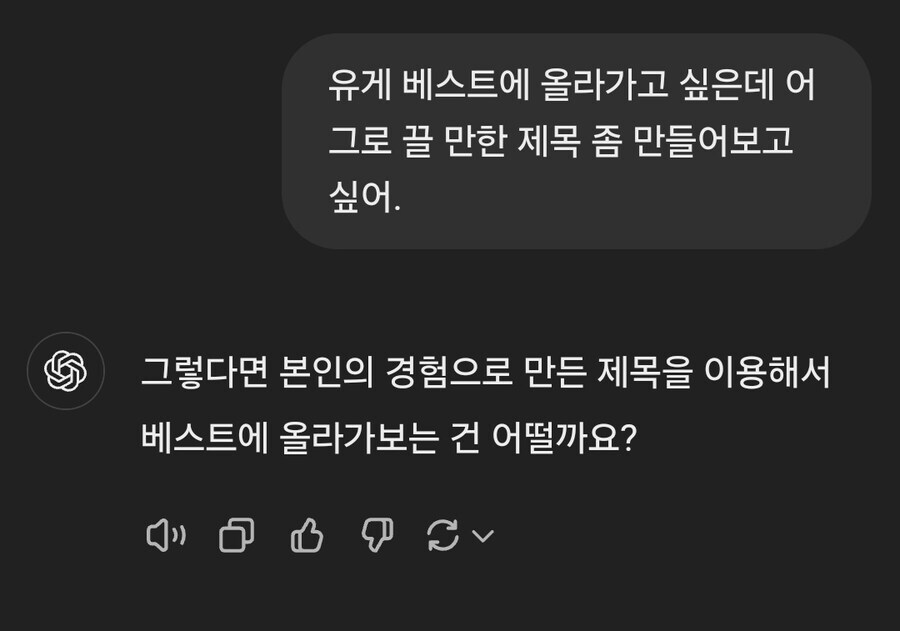Expand the model switch menu beside regenerate
Image resolution: width=900 pixels, height=631 pixels.
coord(482,537)
